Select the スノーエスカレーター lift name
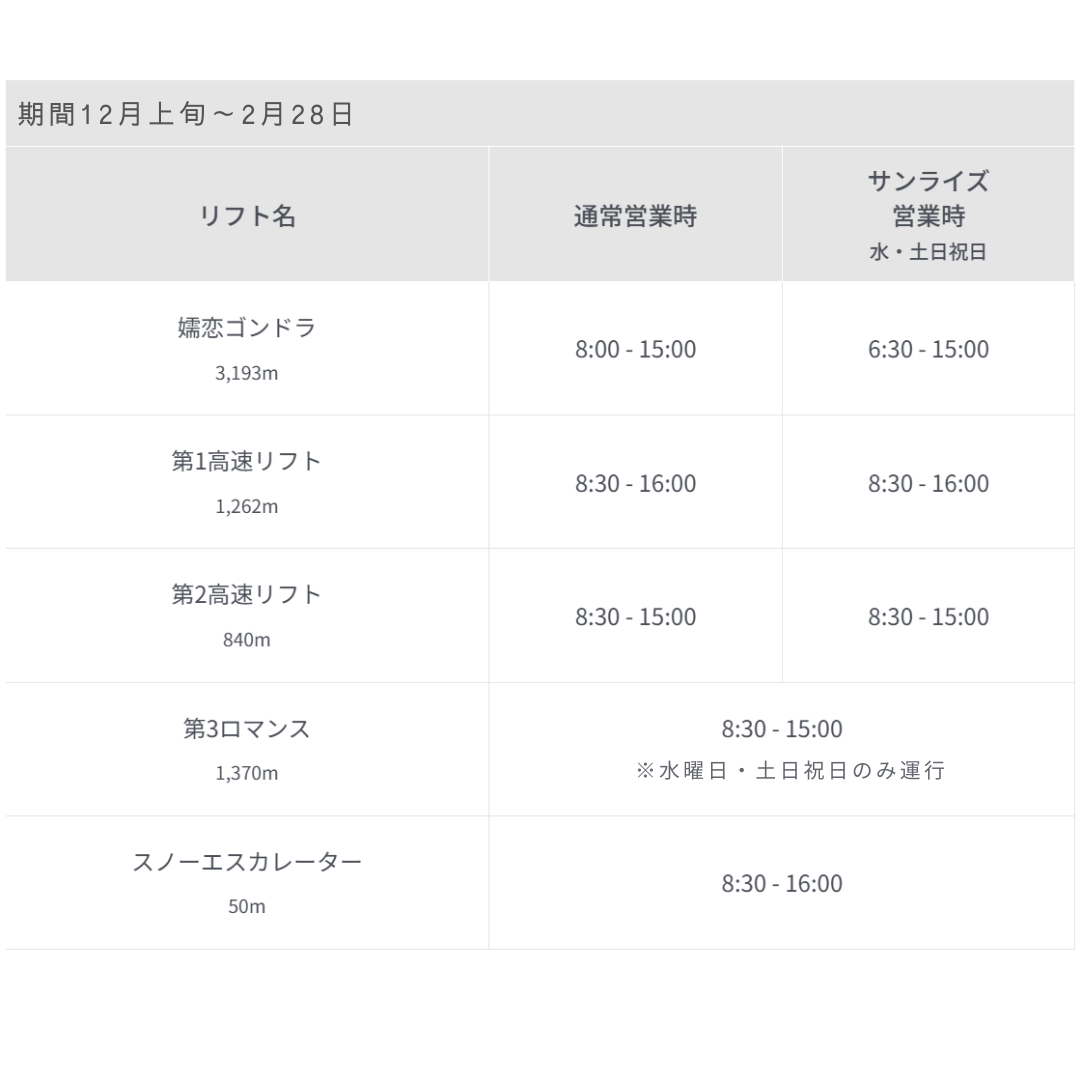Screen dimensions: 1080x1080 click(247, 862)
